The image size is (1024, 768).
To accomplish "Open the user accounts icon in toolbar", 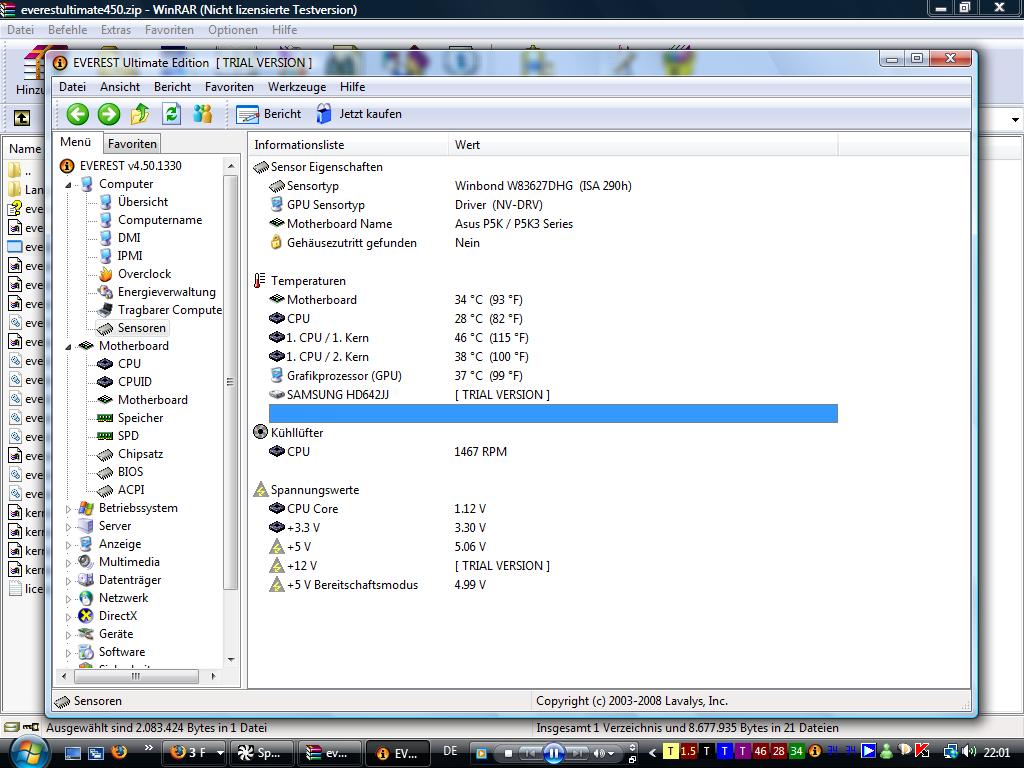I will click(x=202, y=114).
